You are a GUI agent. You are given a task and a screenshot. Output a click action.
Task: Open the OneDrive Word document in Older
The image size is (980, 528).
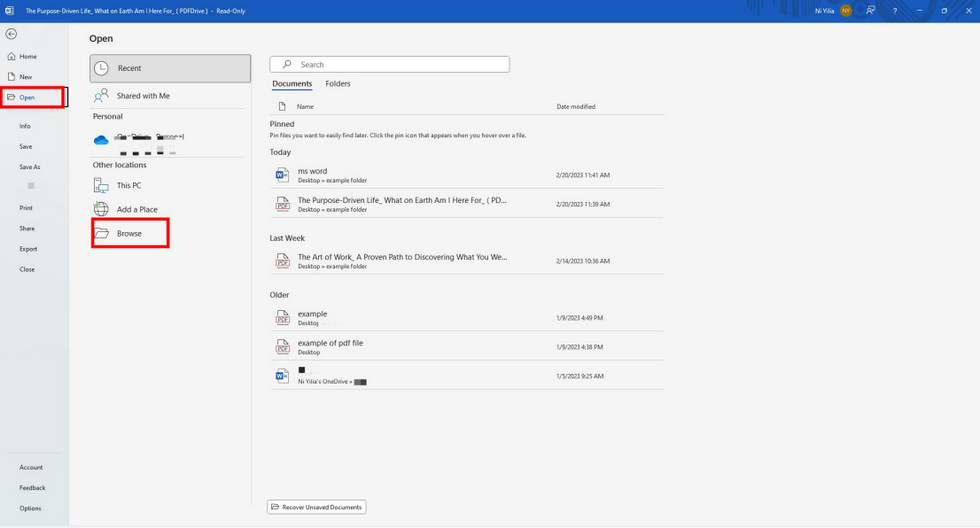466,376
